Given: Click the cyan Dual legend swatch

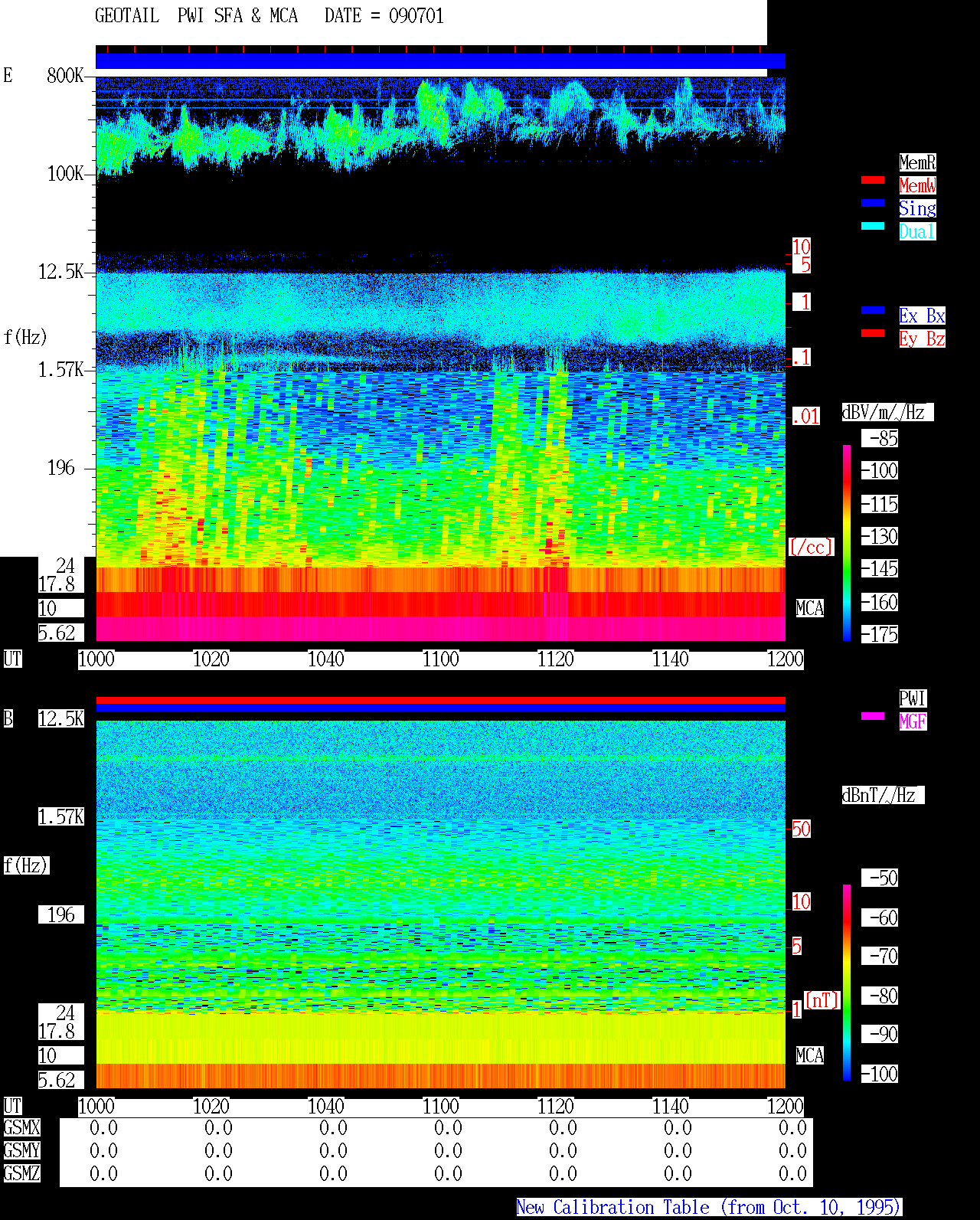Looking at the screenshot, I should pyautogui.click(x=873, y=226).
